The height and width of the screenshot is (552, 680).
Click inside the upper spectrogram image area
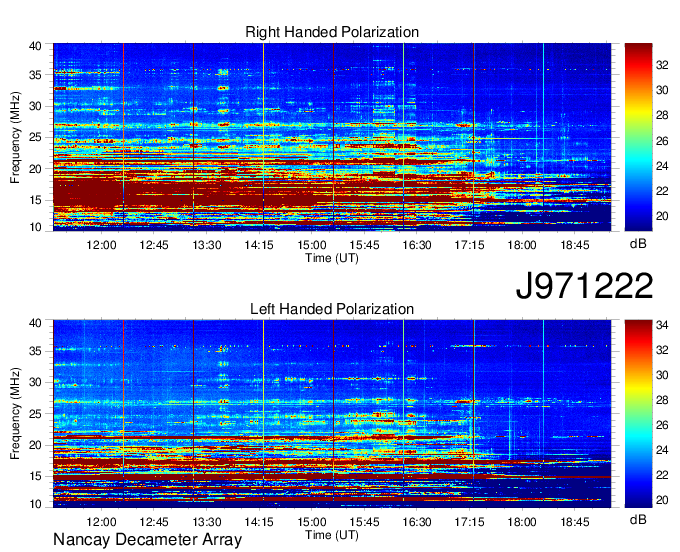pyautogui.click(x=332, y=137)
